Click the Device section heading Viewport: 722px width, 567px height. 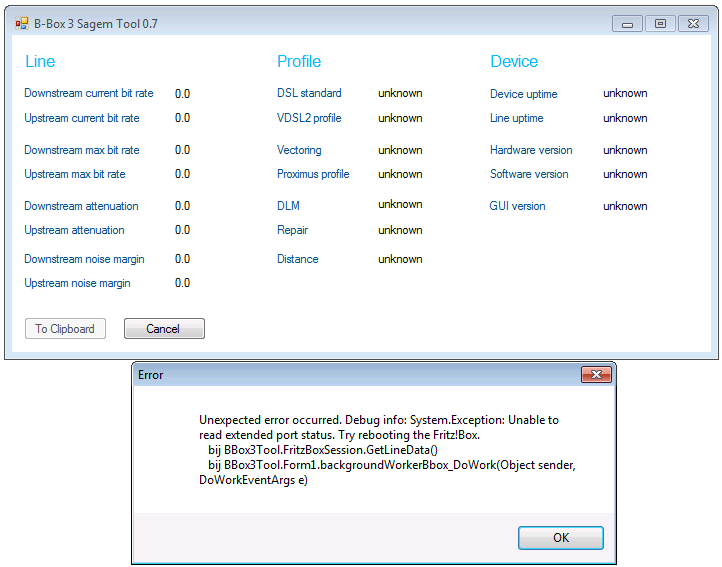[x=514, y=62]
